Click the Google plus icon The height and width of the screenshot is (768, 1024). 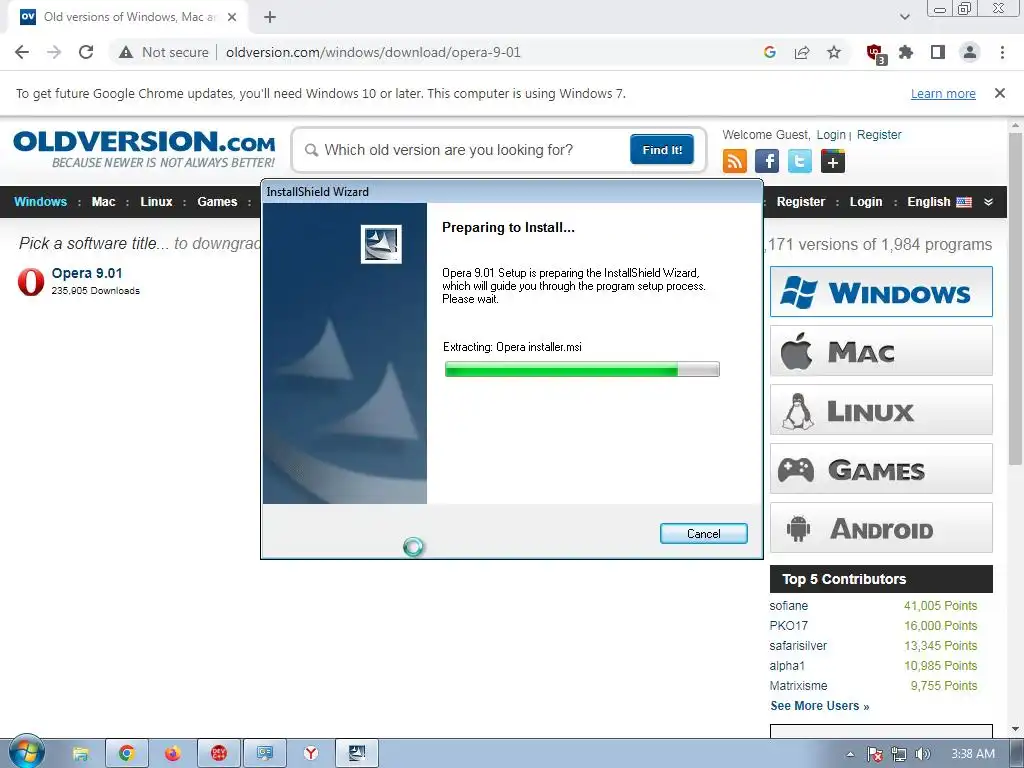(x=833, y=161)
